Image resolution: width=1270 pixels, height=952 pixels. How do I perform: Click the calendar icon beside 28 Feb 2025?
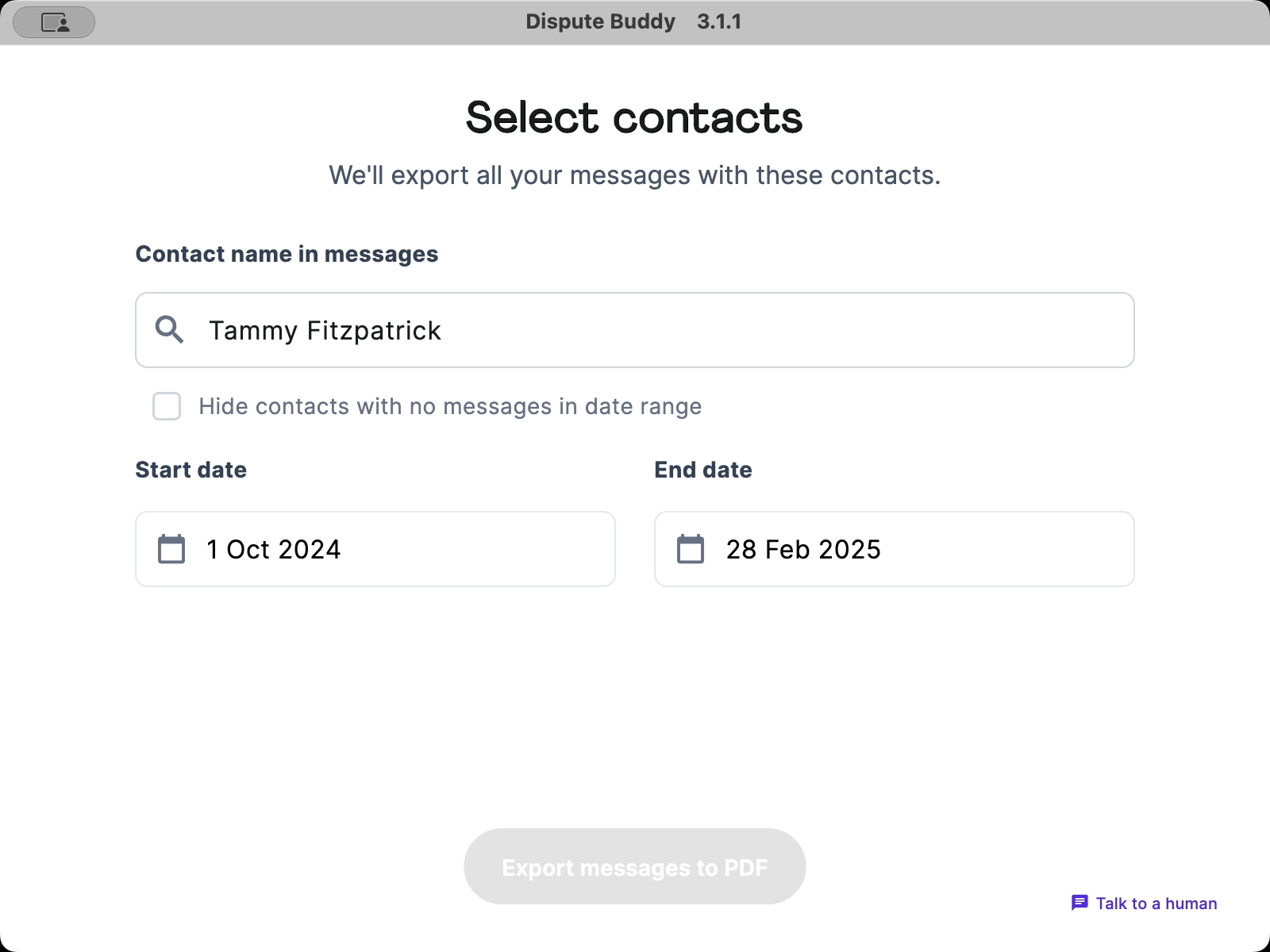click(691, 548)
